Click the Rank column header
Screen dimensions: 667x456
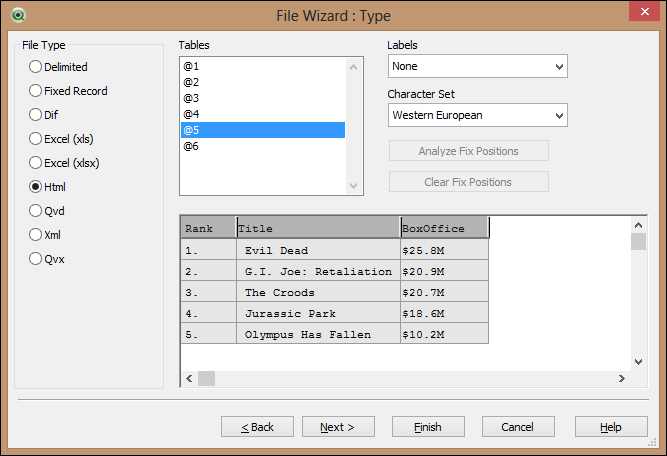208,228
